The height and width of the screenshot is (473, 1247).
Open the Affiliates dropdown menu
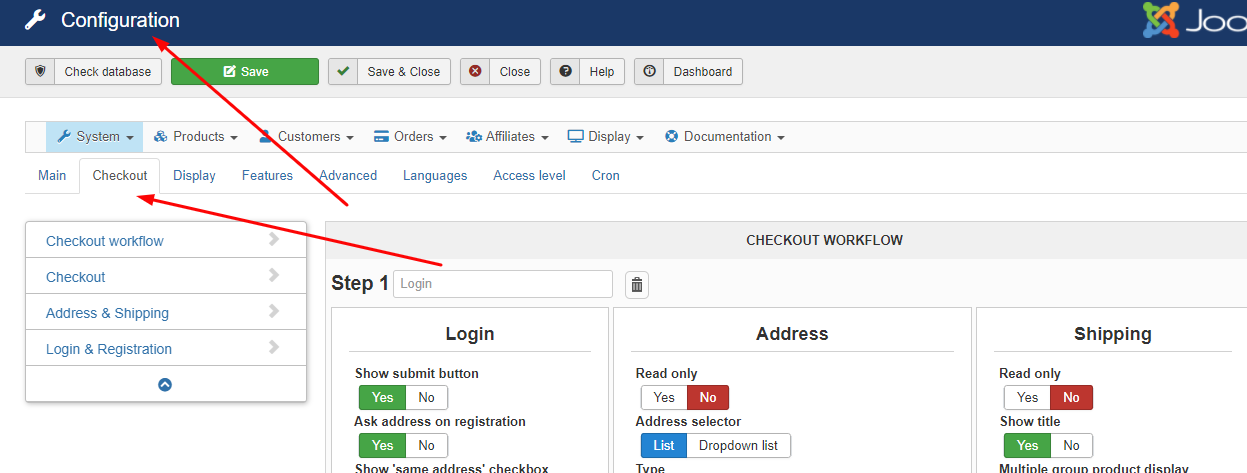click(x=507, y=137)
